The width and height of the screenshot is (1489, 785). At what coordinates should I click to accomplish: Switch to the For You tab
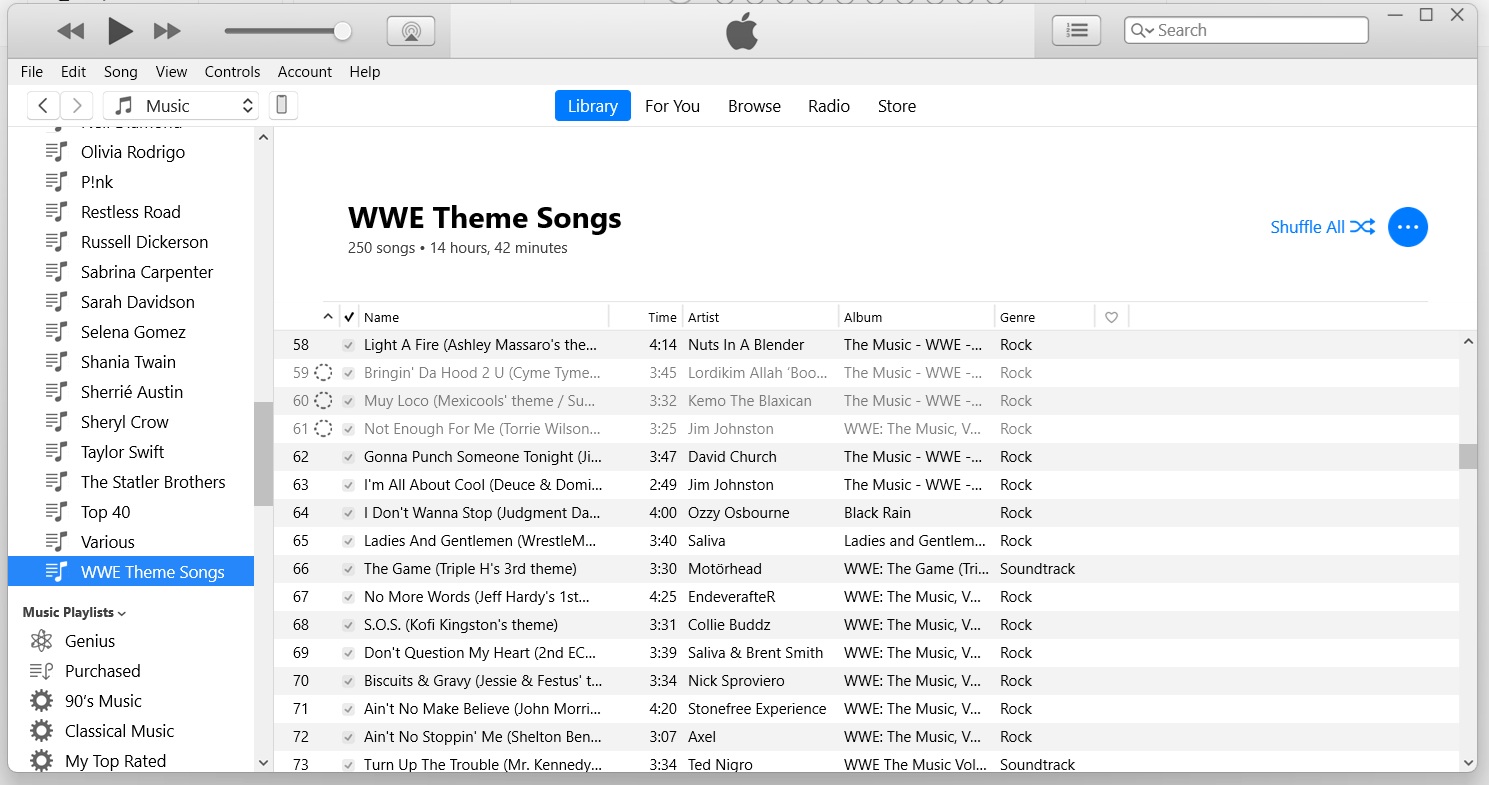672,106
